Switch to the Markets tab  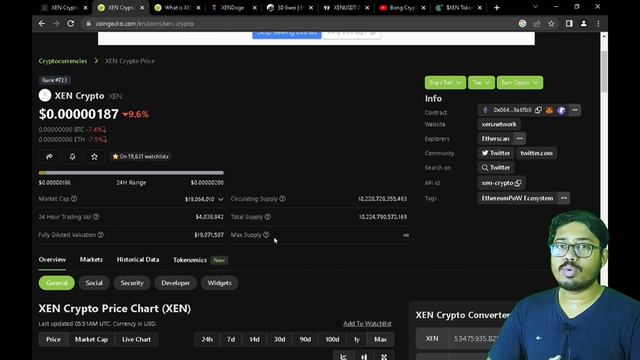(91, 260)
